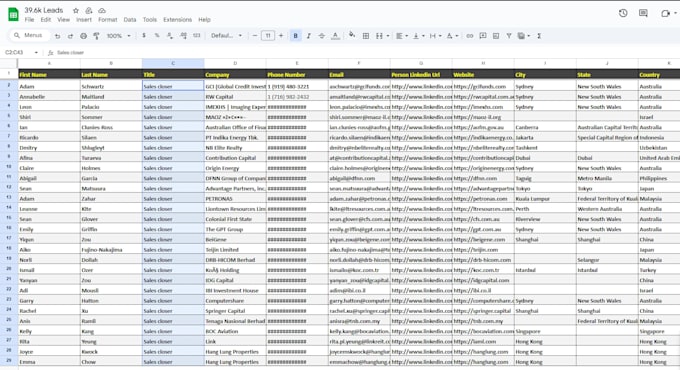Open the functions sigma icon
Image resolution: width=680 pixels, height=370 pixels.
tap(539, 36)
